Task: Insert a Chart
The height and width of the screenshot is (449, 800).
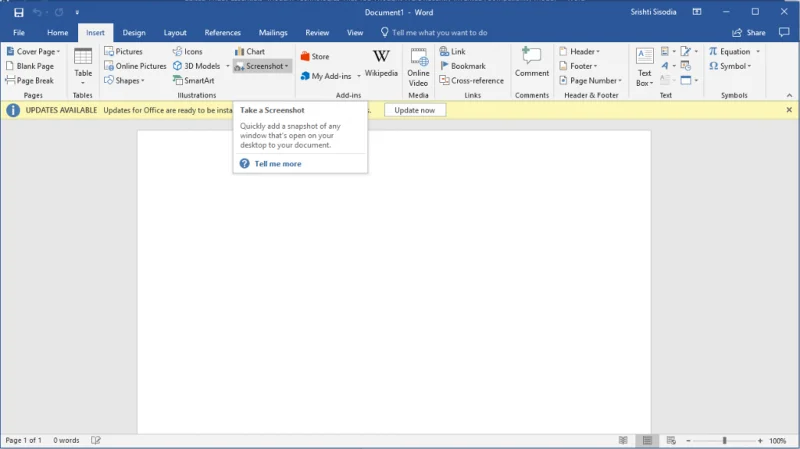Action: (x=249, y=52)
